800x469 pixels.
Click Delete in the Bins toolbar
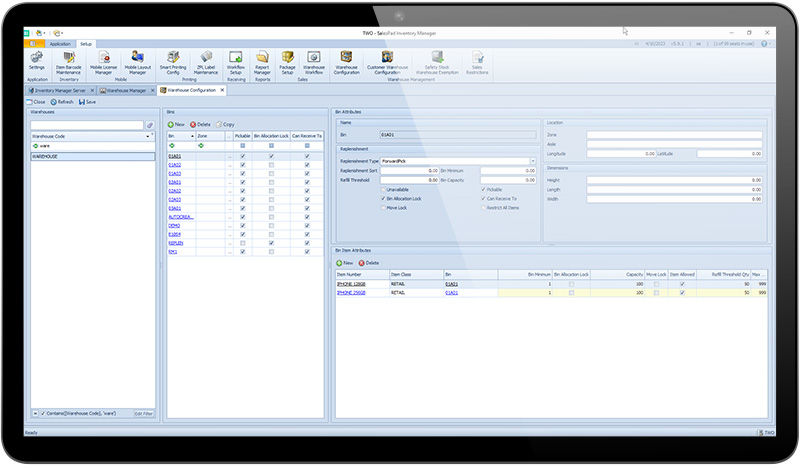(x=200, y=125)
